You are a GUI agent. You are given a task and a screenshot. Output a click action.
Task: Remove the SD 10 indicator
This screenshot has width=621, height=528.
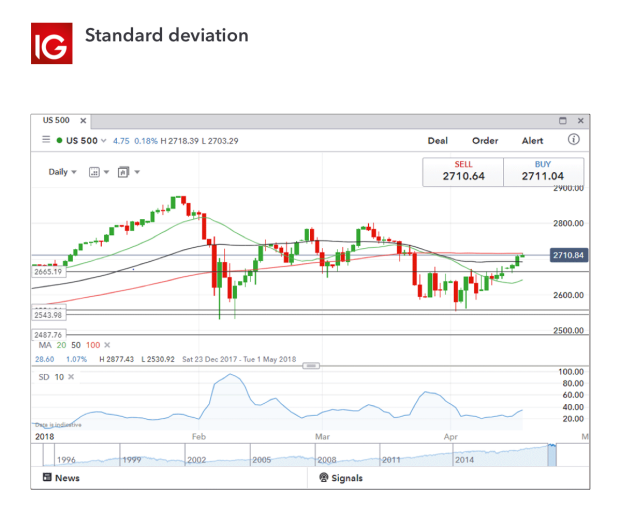tap(71, 377)
